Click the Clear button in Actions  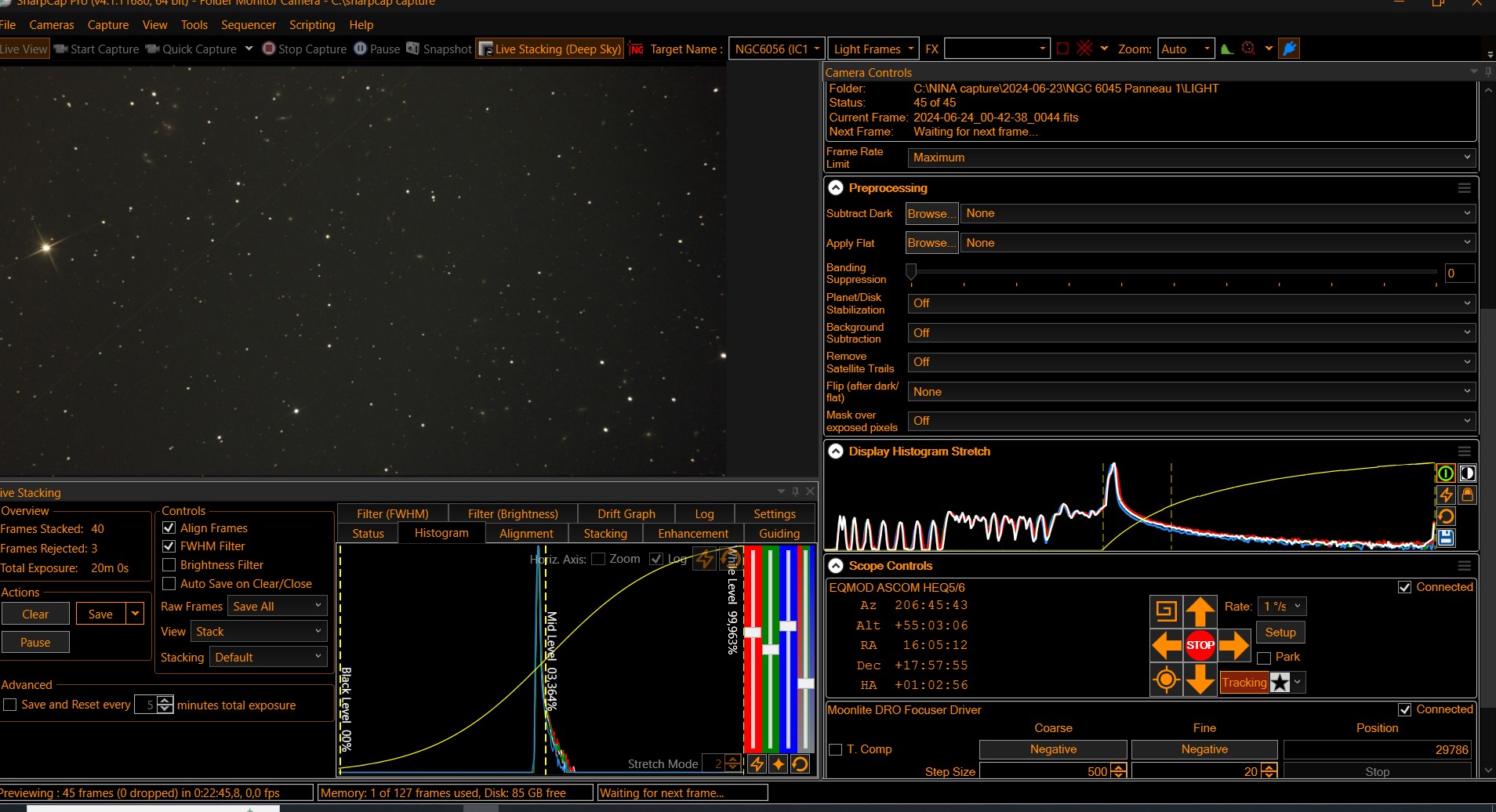(x=35, y=614)
